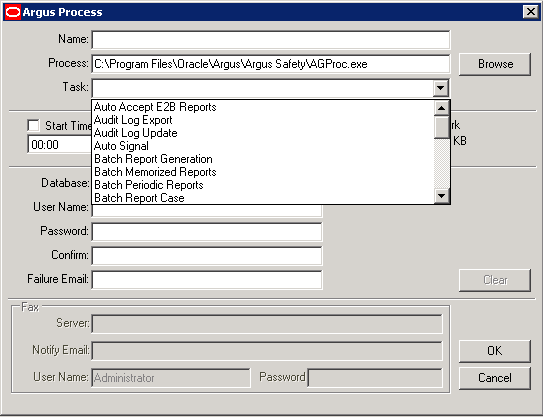Click the task list scroll up arrow
This screenshot has height=417, width=543.
pyautogui.click(x=442, y=108)
